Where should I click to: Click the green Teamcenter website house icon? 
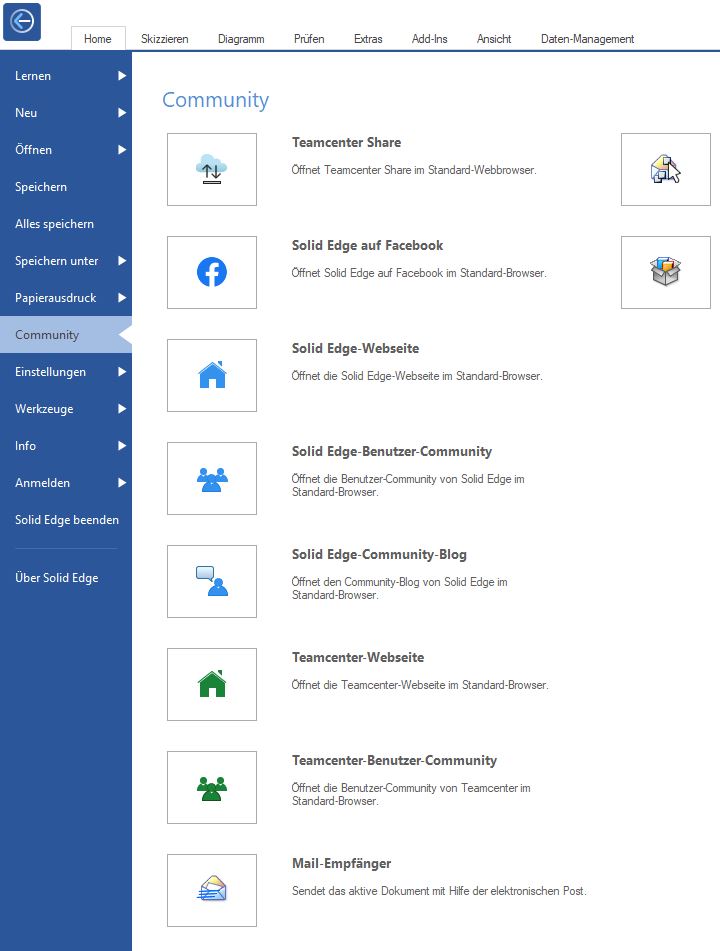click(212, 684)
